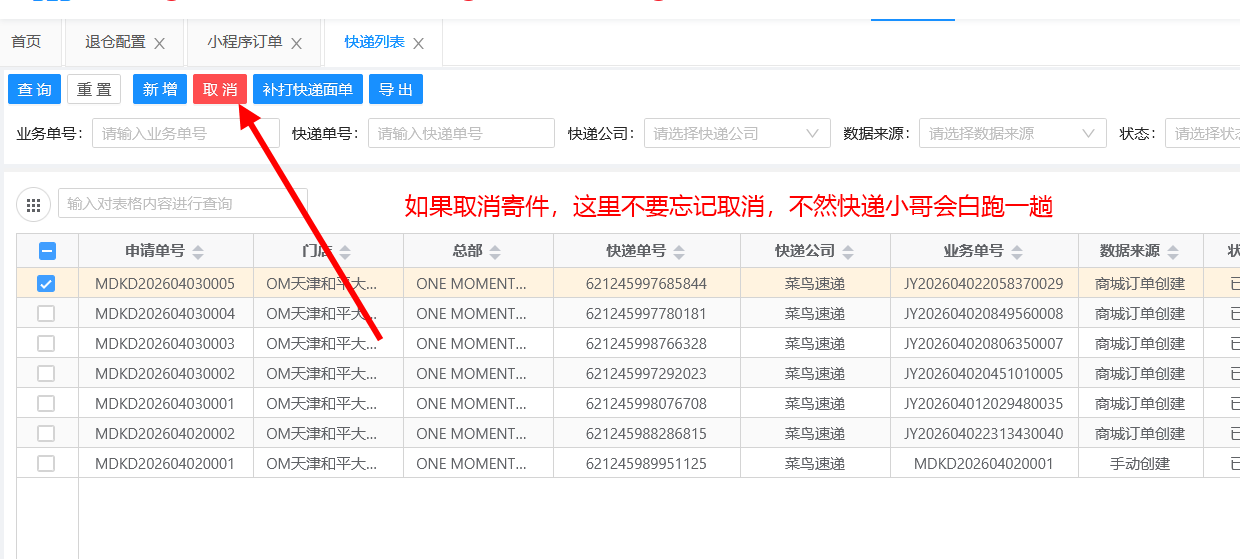The image size is (1240, 559).
Task: Toggle the select-all checkbox in table header
Action: (x=47, y=252)
